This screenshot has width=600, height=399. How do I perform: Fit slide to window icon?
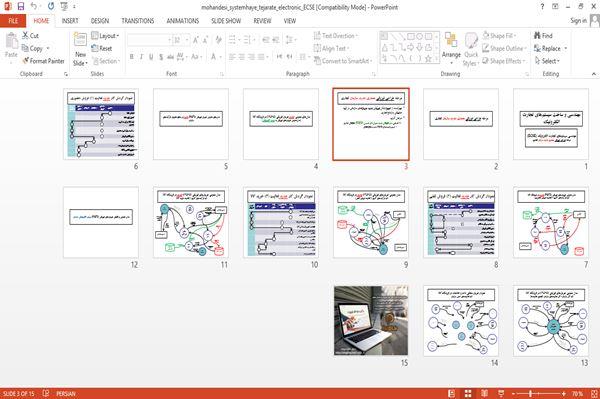(594, 393)
